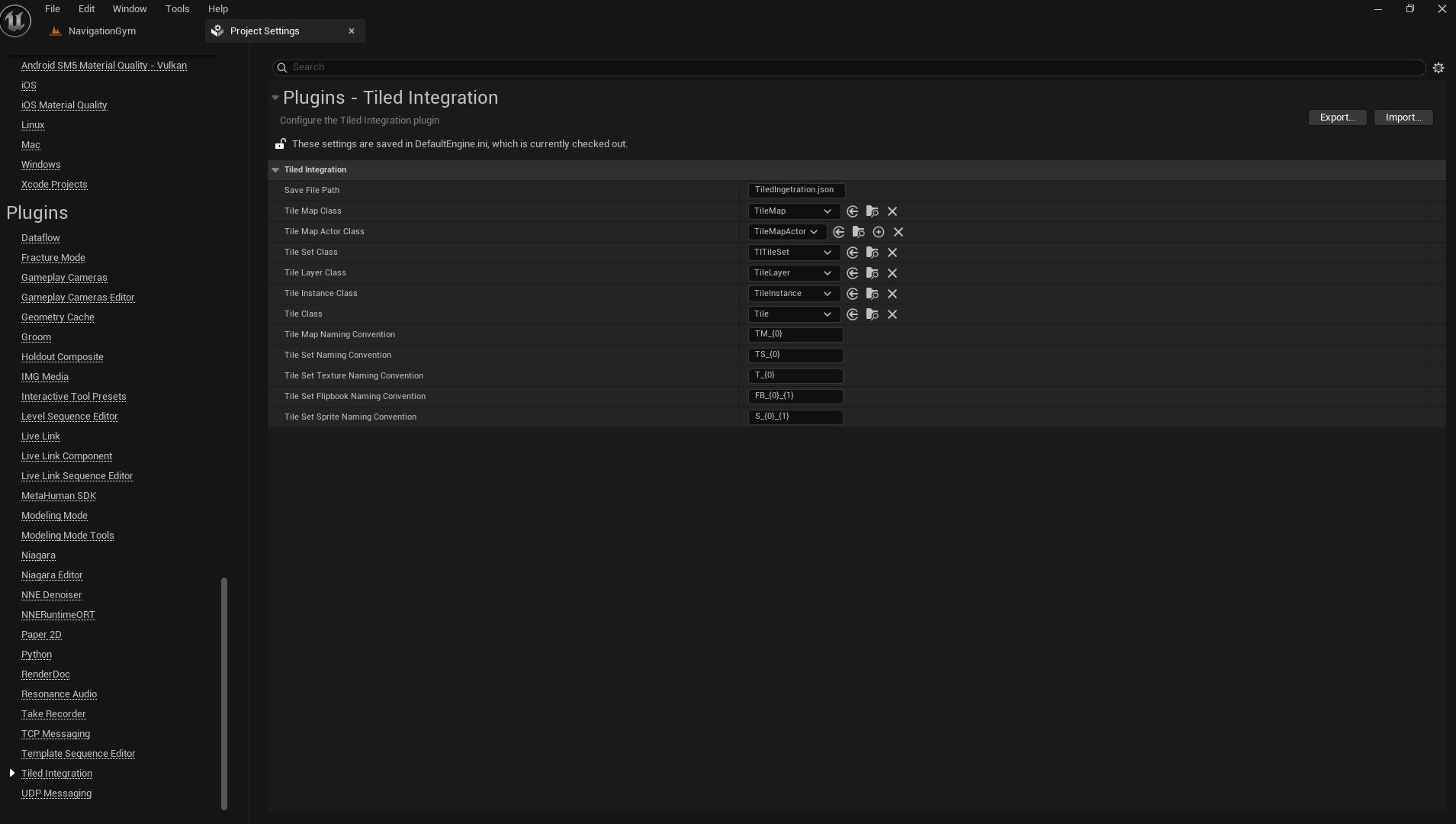This screenshot has height=824, width=1456.
Task: Open the Tools menu
Action: pos(177,9)
